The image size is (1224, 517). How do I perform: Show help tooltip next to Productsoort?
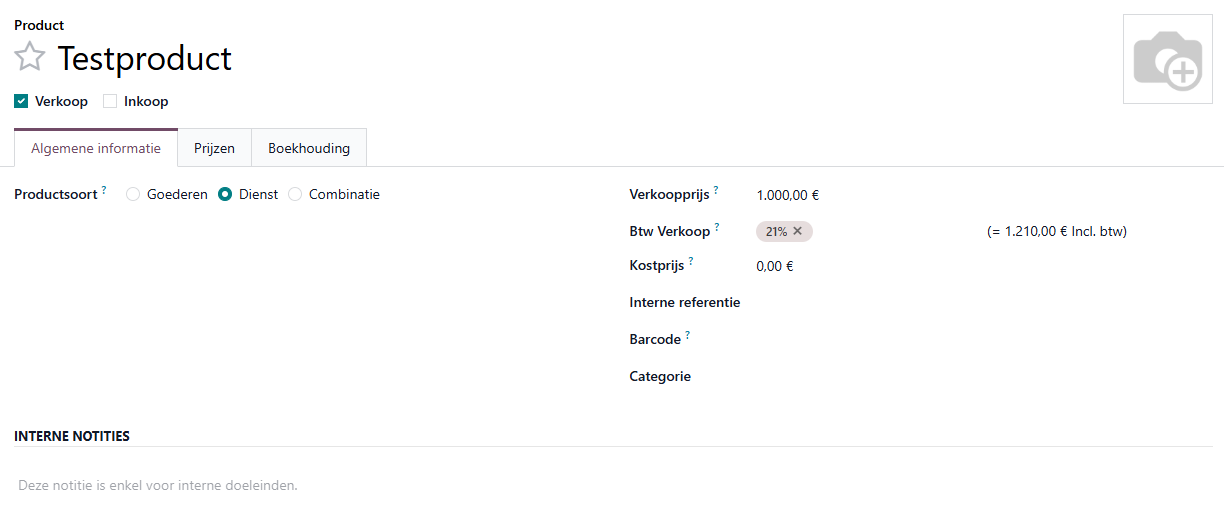pos(104,189)
